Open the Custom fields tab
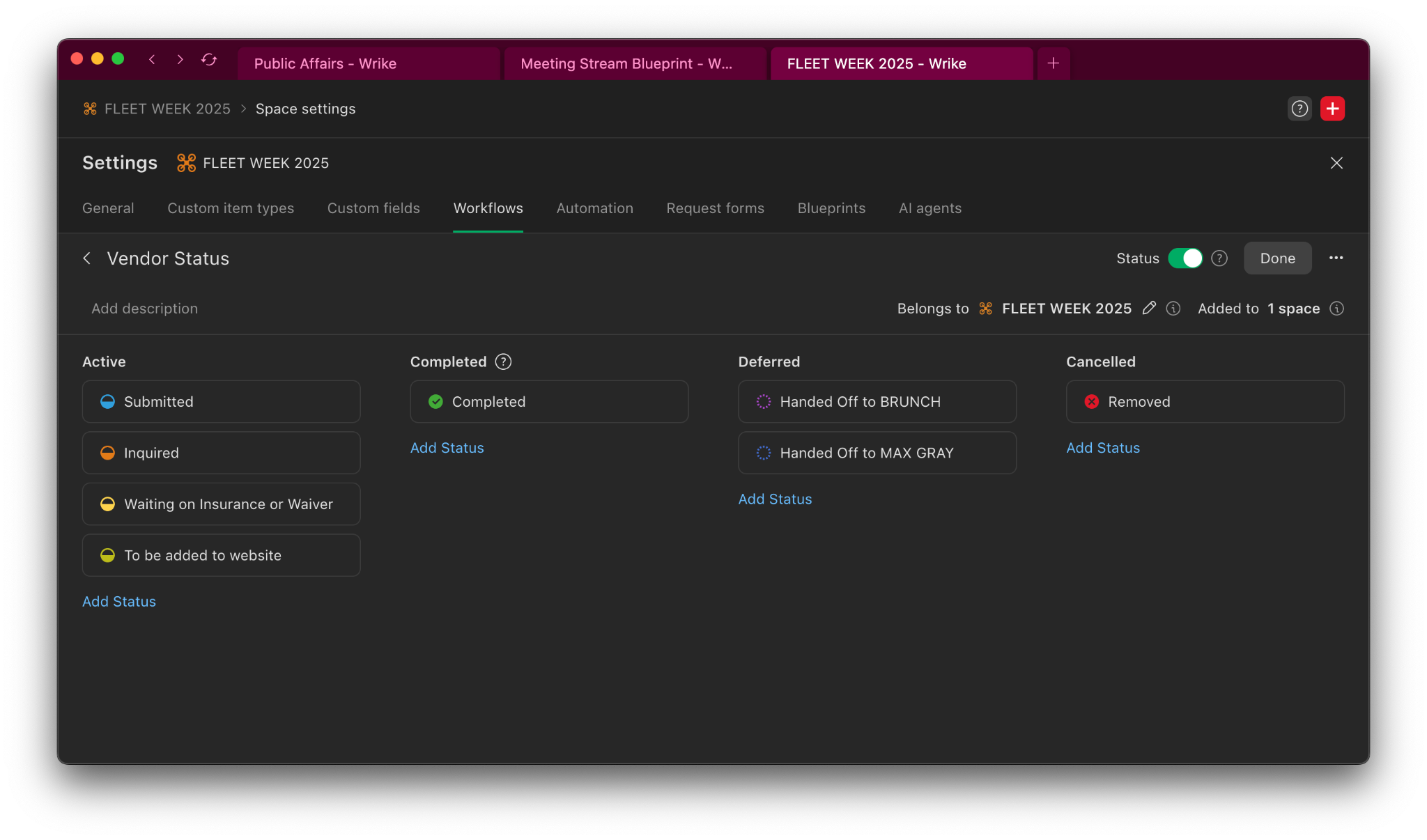The height and width of the screenshot is (840, 1427). [373, 208]
